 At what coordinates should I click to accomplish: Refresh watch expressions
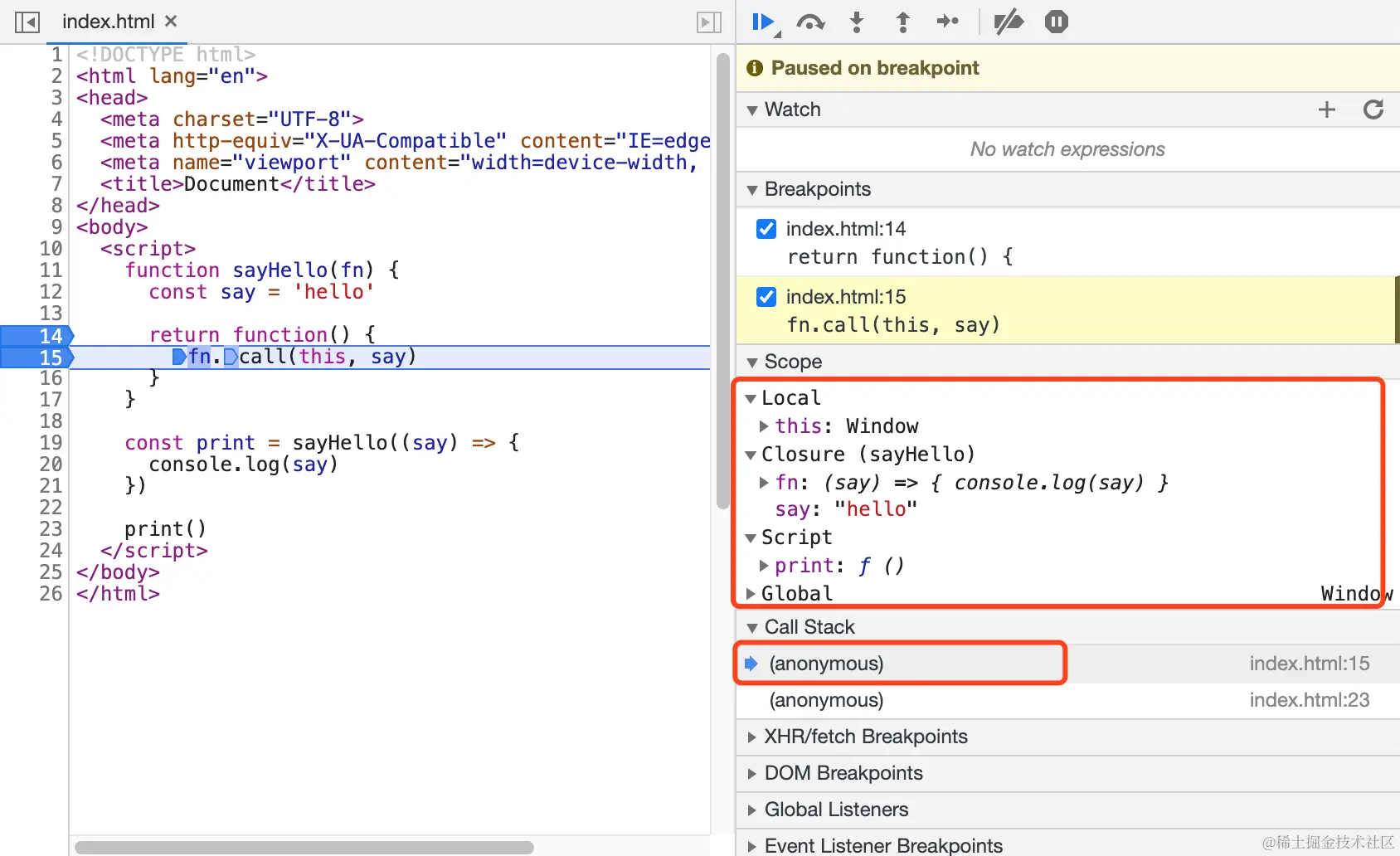(1373, 109)
